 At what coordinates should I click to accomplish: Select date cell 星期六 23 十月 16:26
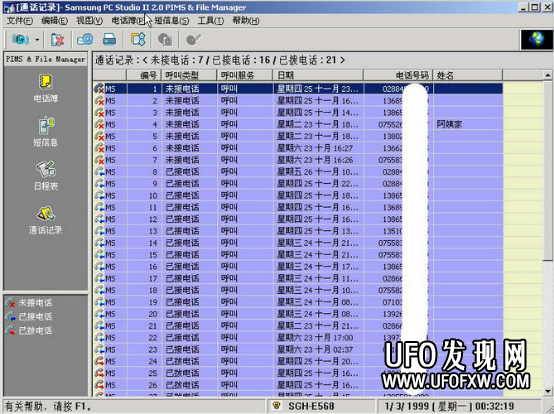click(318, 160)
